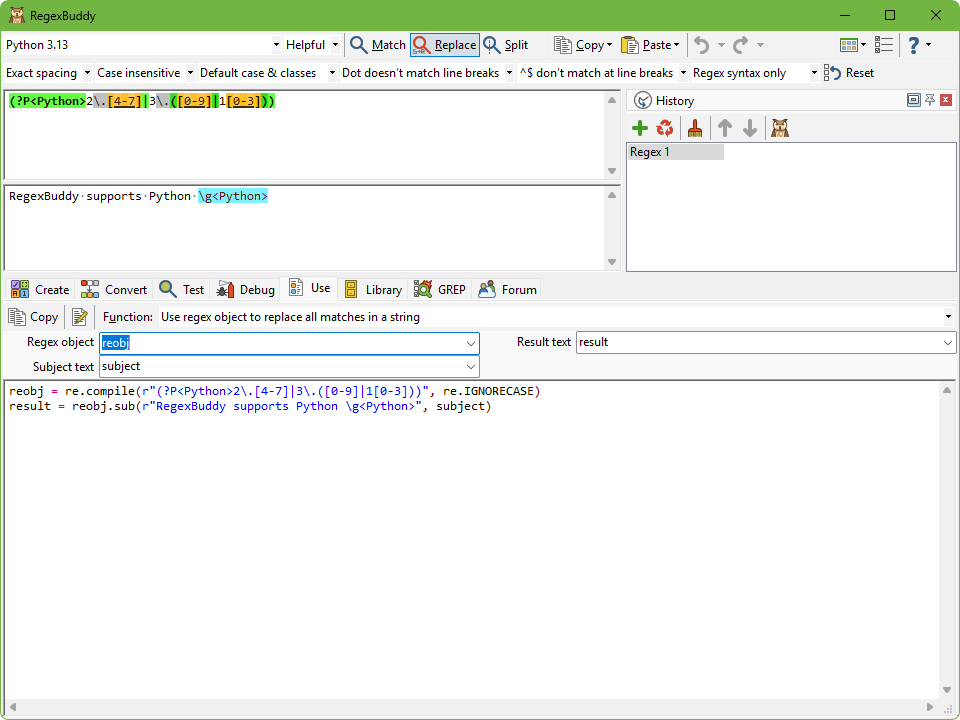Open Regex syntax only dropdown
Screen dimensions: 960x720
(x=814, y=73)
